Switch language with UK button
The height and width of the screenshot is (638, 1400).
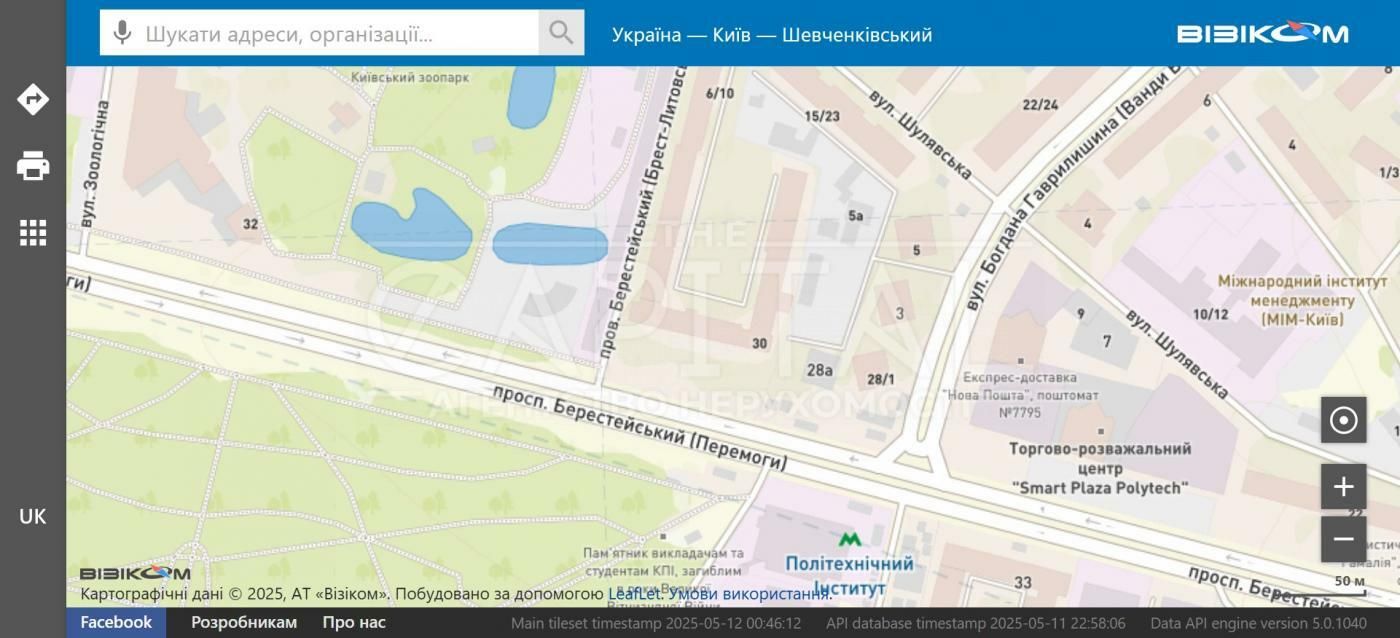coord(33,516)
